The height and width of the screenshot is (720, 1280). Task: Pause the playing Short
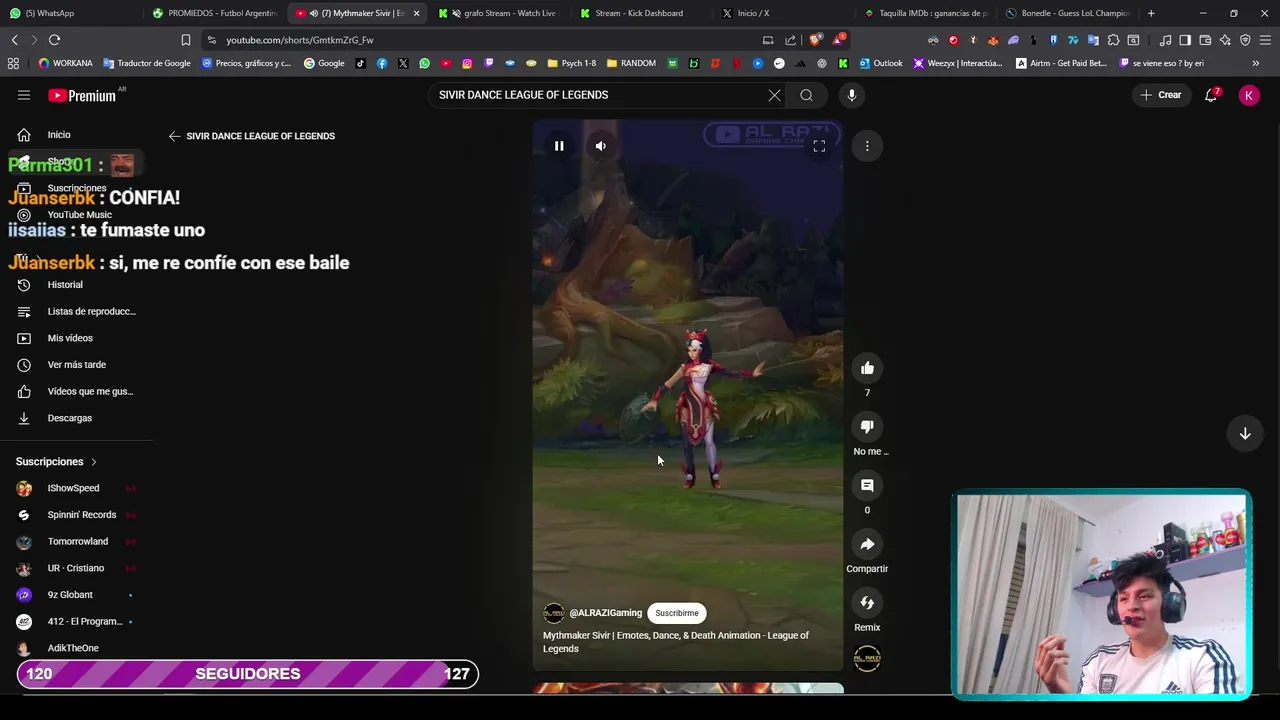point(559,146)
